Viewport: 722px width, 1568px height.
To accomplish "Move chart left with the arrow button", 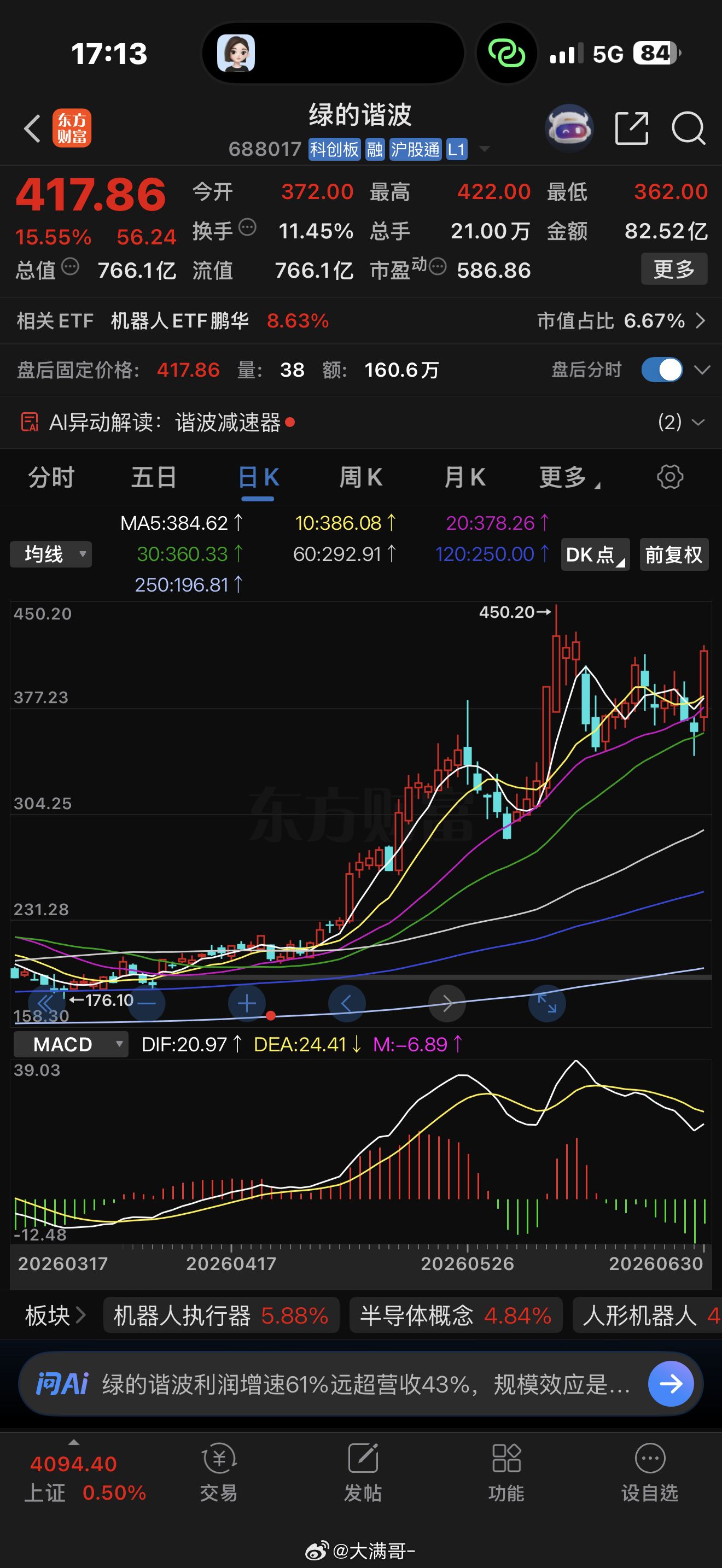I will [x=346, y=1003].
